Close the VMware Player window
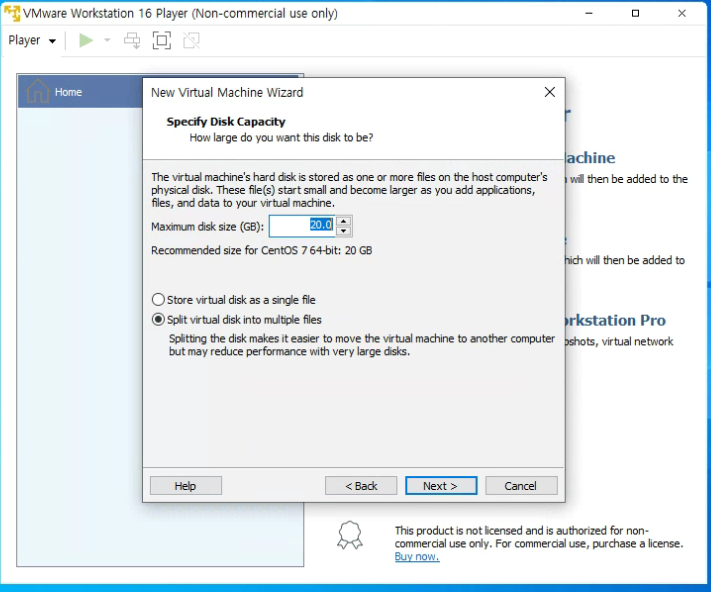711x592 pixels. (x=682, y=13)
